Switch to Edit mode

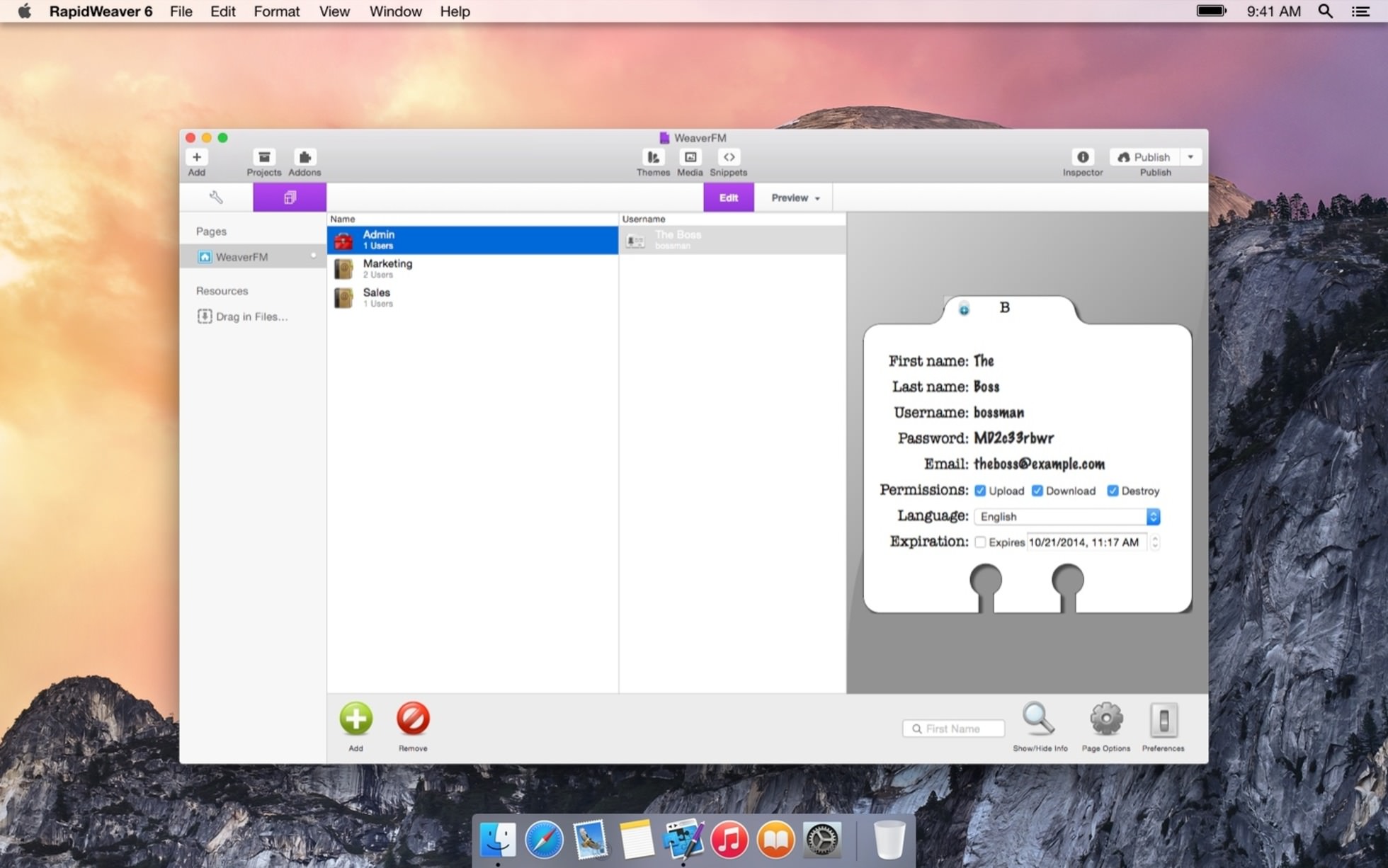(x=728, y=198)
